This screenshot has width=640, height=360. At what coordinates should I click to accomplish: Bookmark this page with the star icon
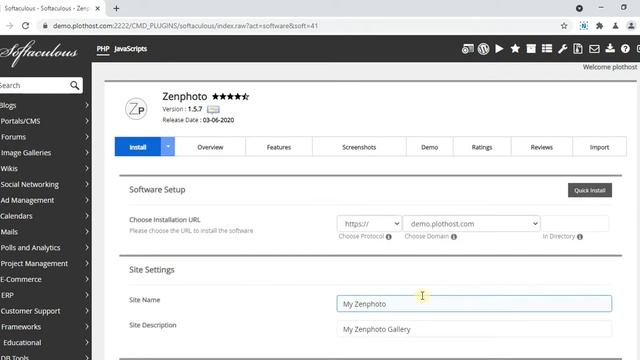click(564, 26)
